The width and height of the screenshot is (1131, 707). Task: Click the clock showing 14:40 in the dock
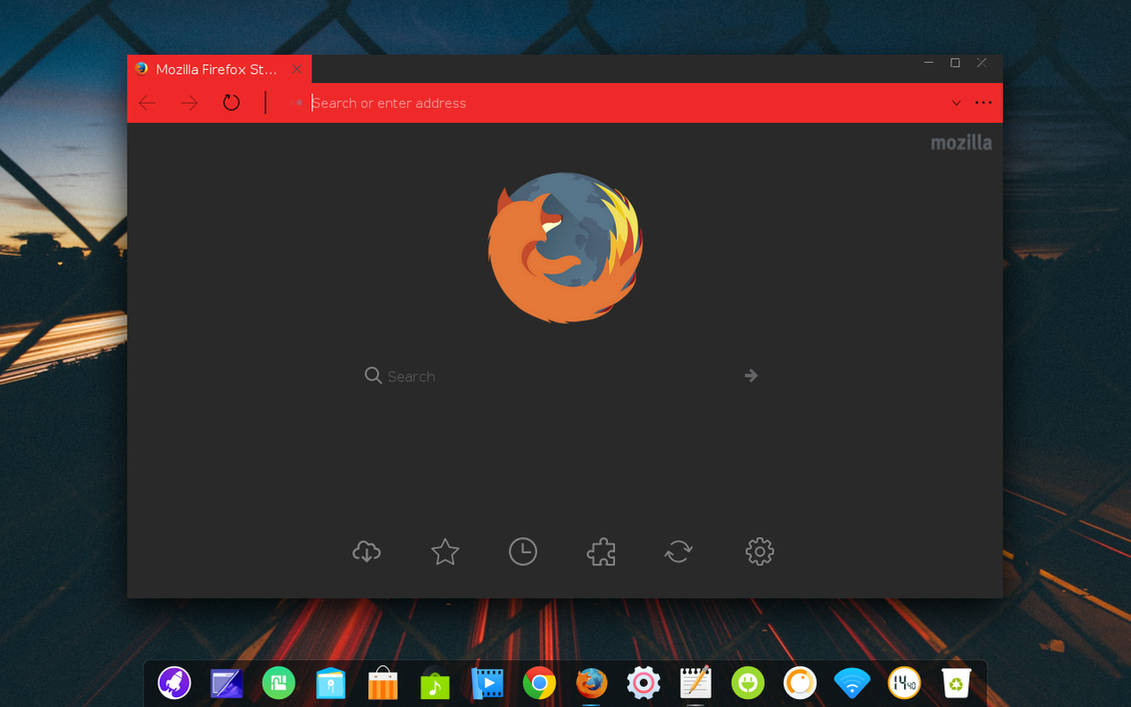point(905,682)
